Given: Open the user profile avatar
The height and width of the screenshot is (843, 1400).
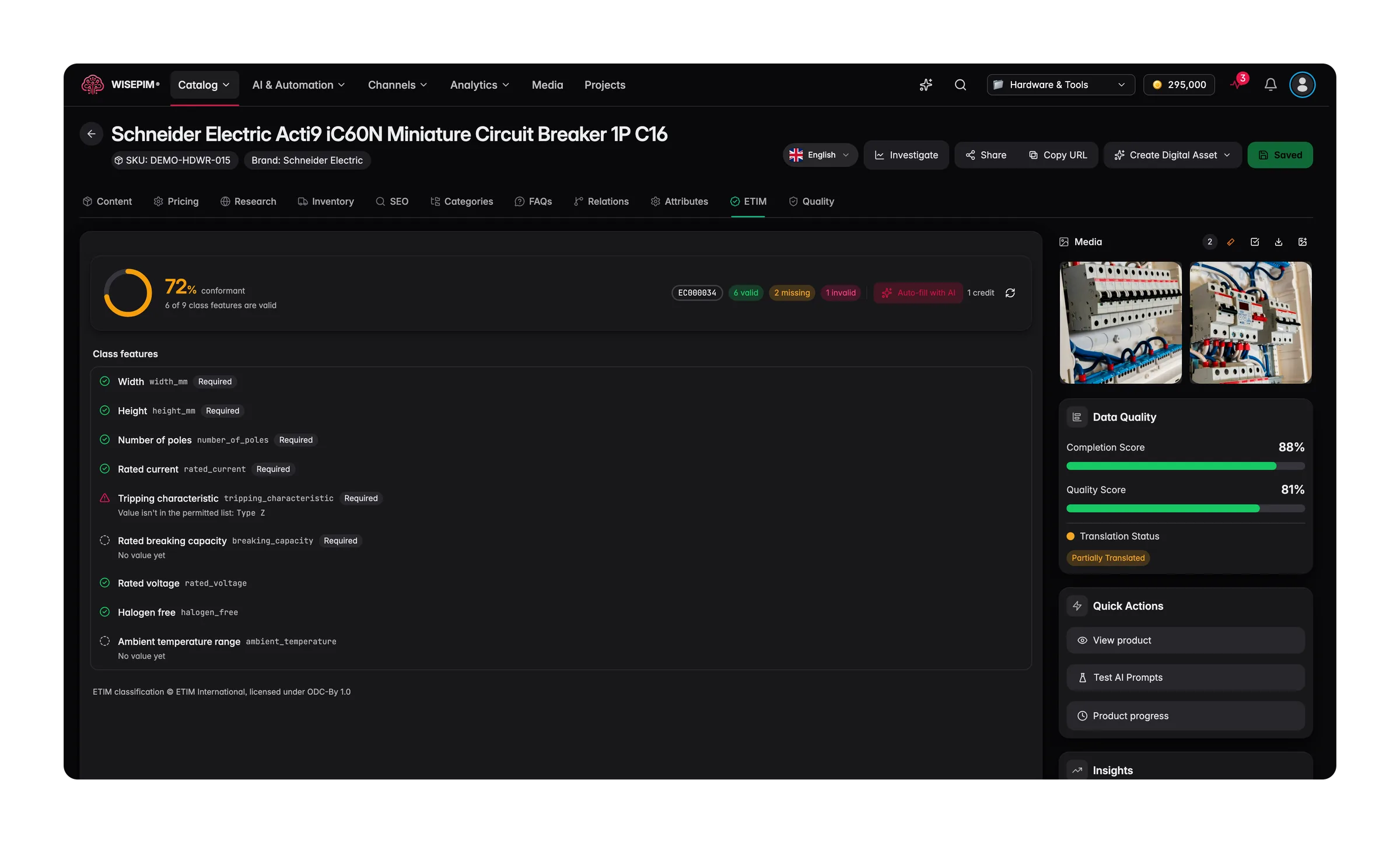Looking at the screenshot, I should tap(1302, 85).
